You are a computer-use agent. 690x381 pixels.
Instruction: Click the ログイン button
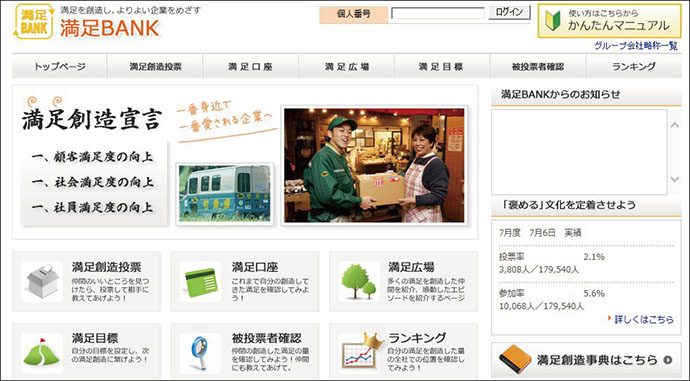509,12
